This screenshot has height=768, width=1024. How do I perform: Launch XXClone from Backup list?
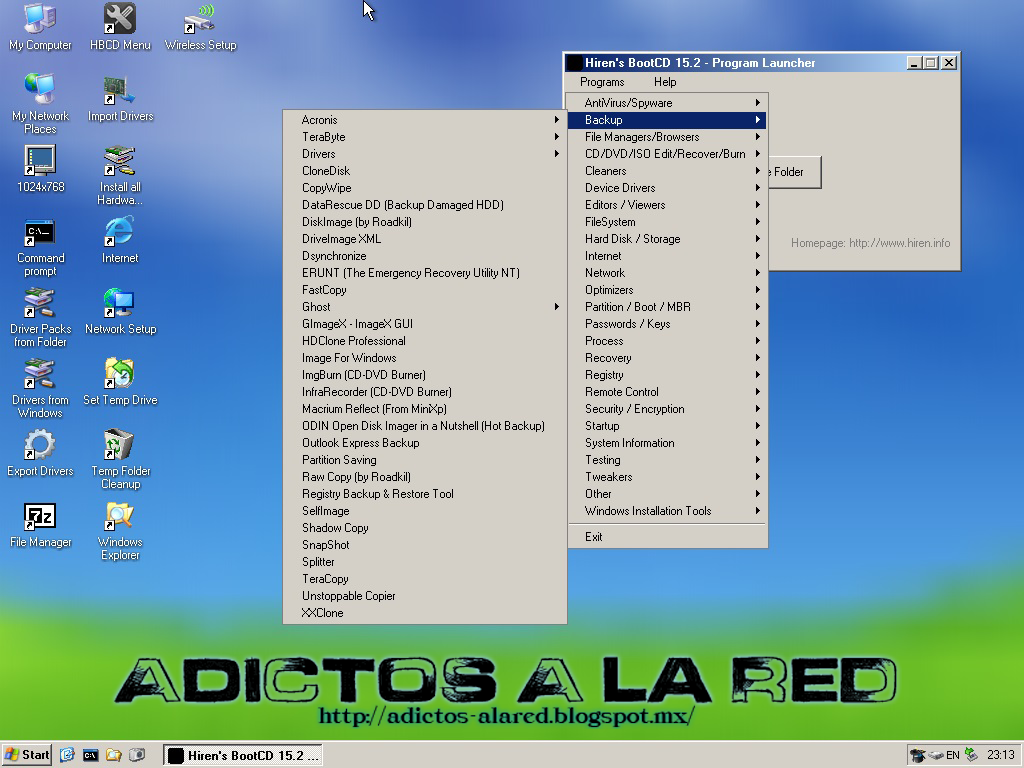[x=424, y=613]
